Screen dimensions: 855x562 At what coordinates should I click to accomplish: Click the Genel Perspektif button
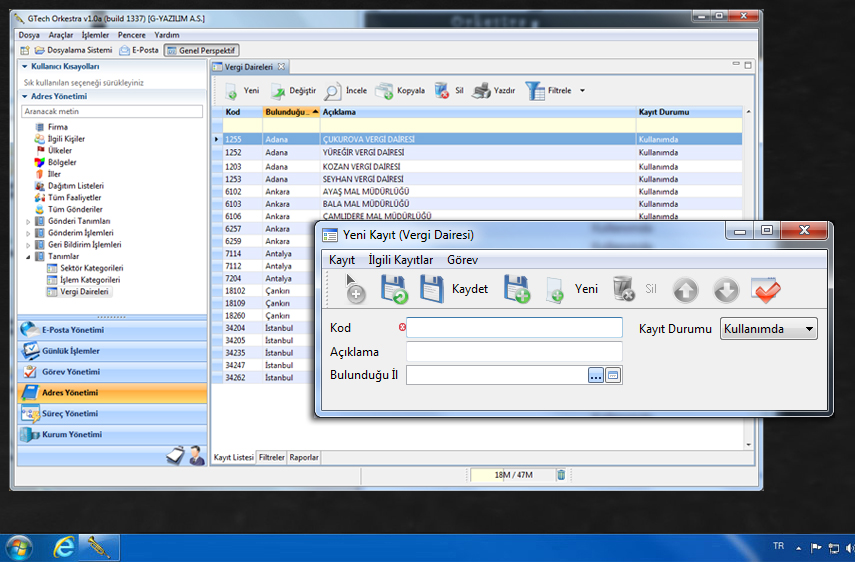coord(201,50)
